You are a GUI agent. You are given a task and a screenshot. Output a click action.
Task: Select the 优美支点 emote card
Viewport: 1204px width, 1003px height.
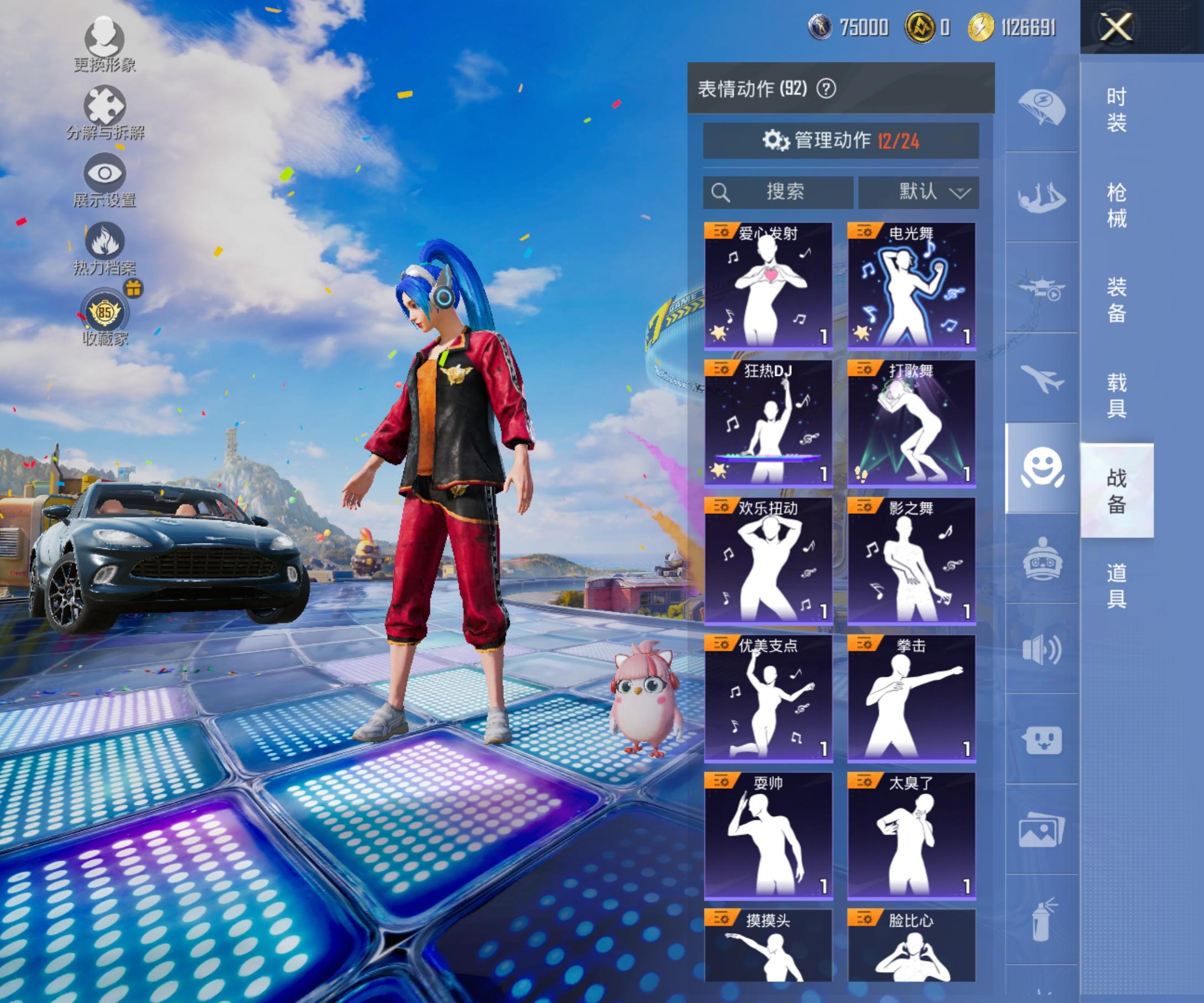(x=768, y=698)
